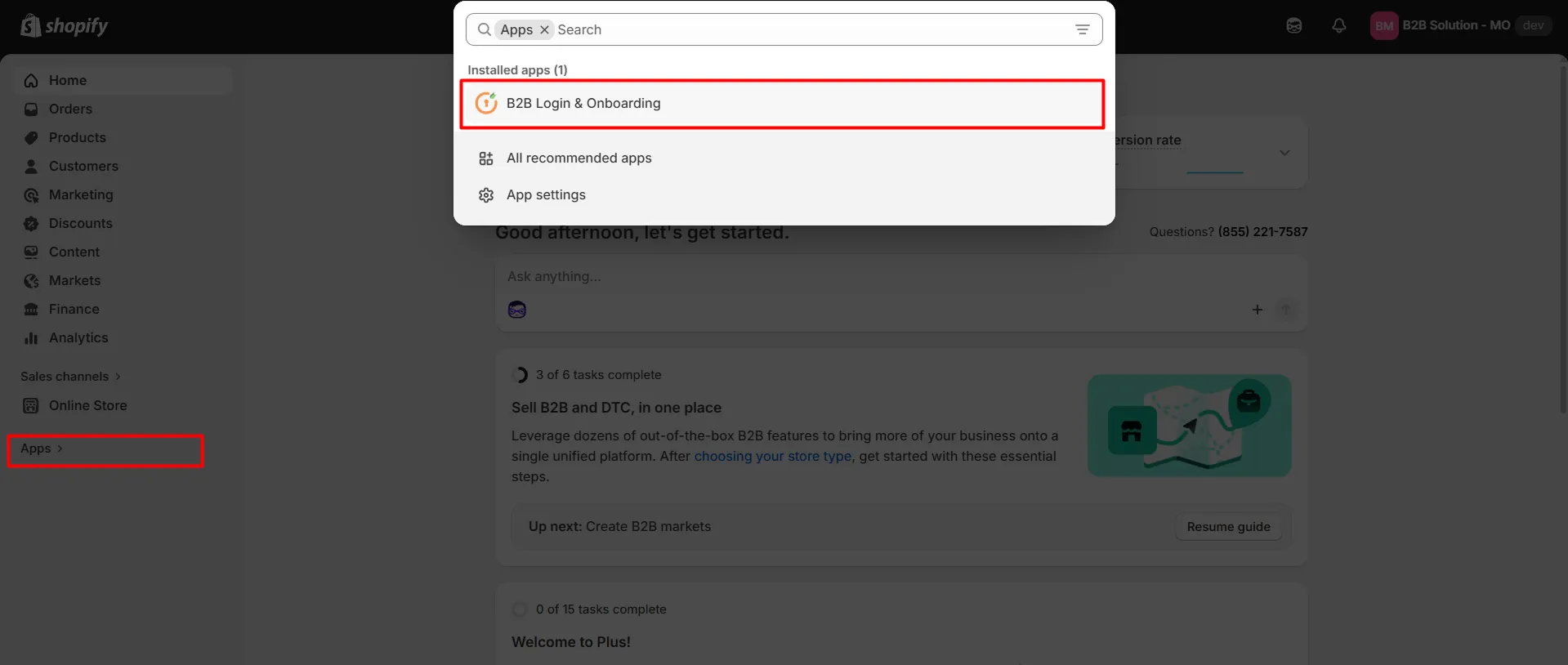
Task: Click the 0 of 15 tasks progress circle
Action: tap(520, 609)
